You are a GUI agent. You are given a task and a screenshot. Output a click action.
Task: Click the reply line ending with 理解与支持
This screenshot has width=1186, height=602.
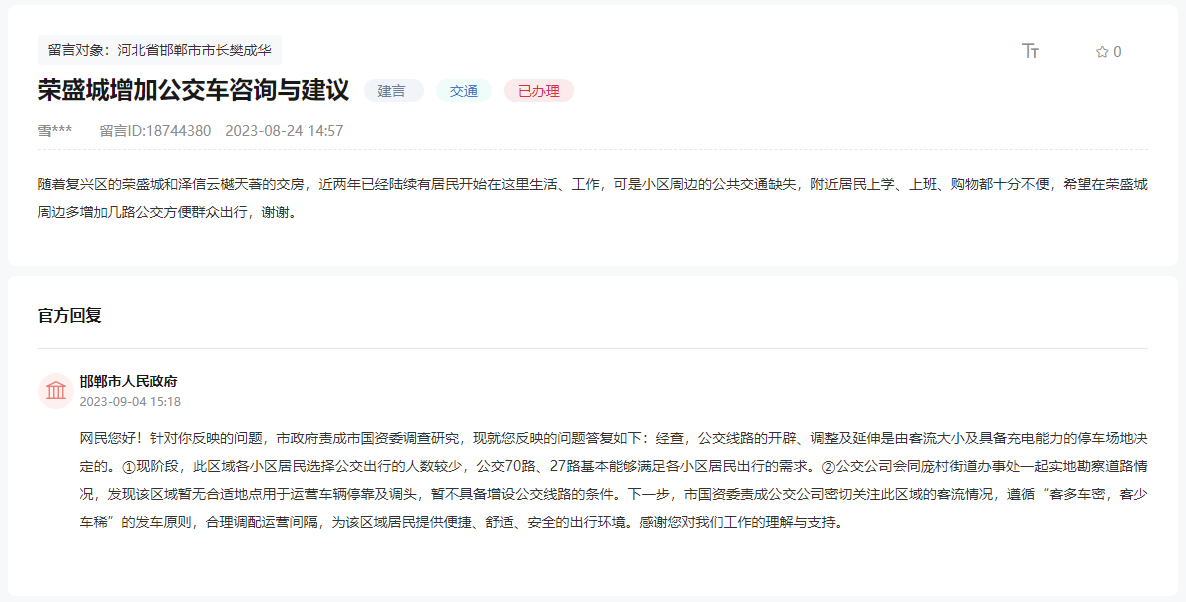(x=461, y=522)
